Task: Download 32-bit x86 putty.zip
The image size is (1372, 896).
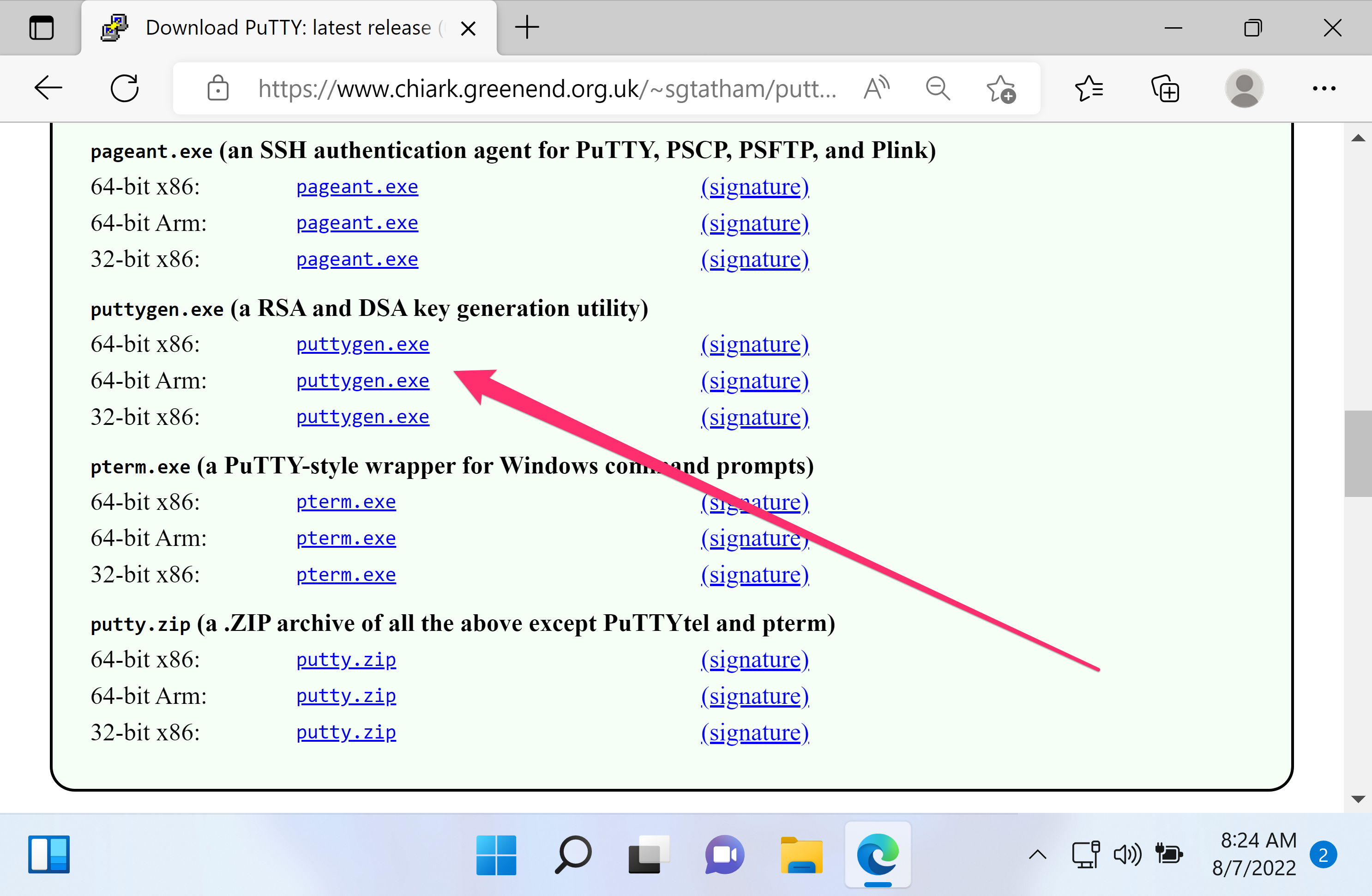Action: pos(346,733)
